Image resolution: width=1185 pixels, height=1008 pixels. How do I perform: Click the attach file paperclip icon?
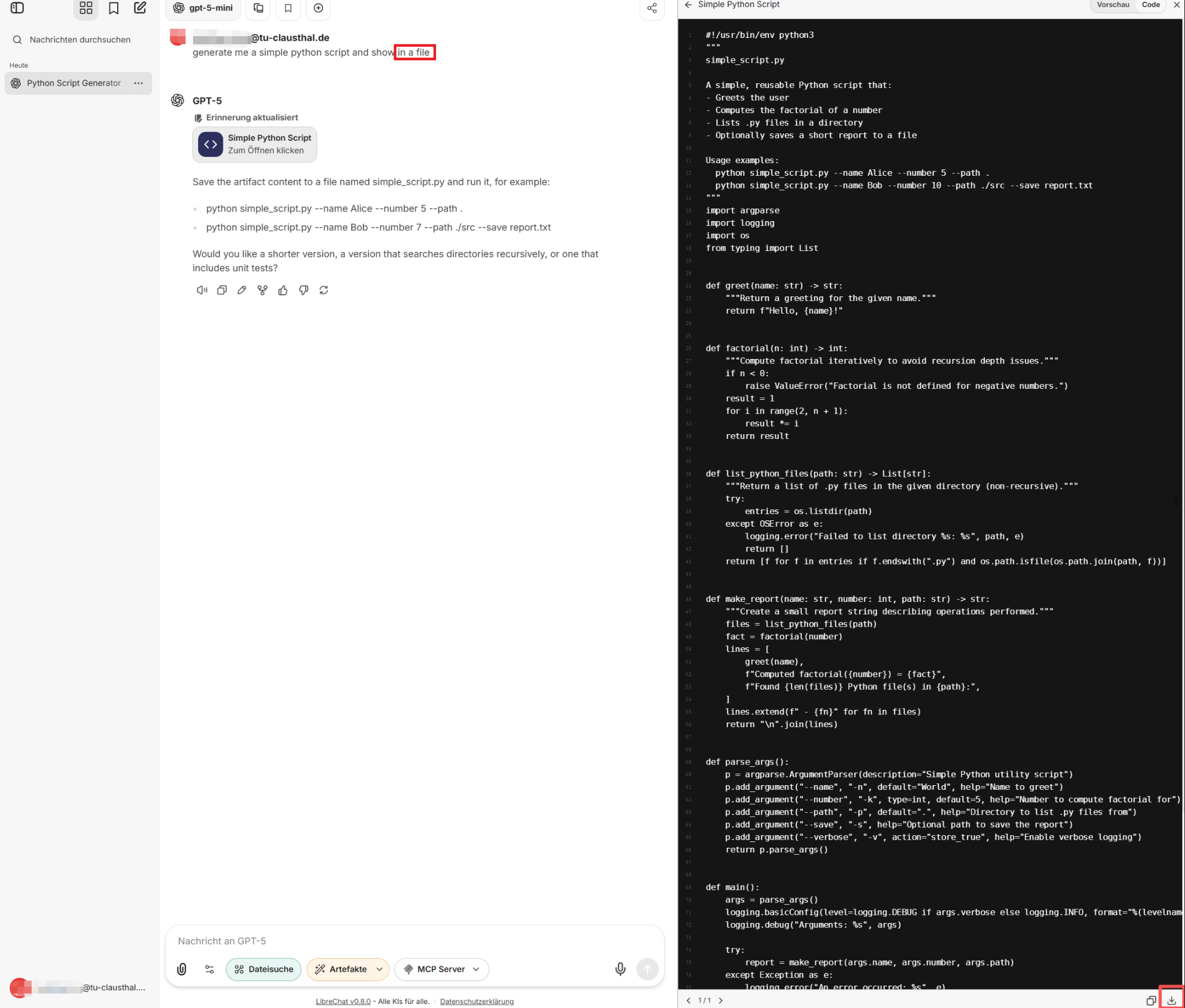click(182, 969)
